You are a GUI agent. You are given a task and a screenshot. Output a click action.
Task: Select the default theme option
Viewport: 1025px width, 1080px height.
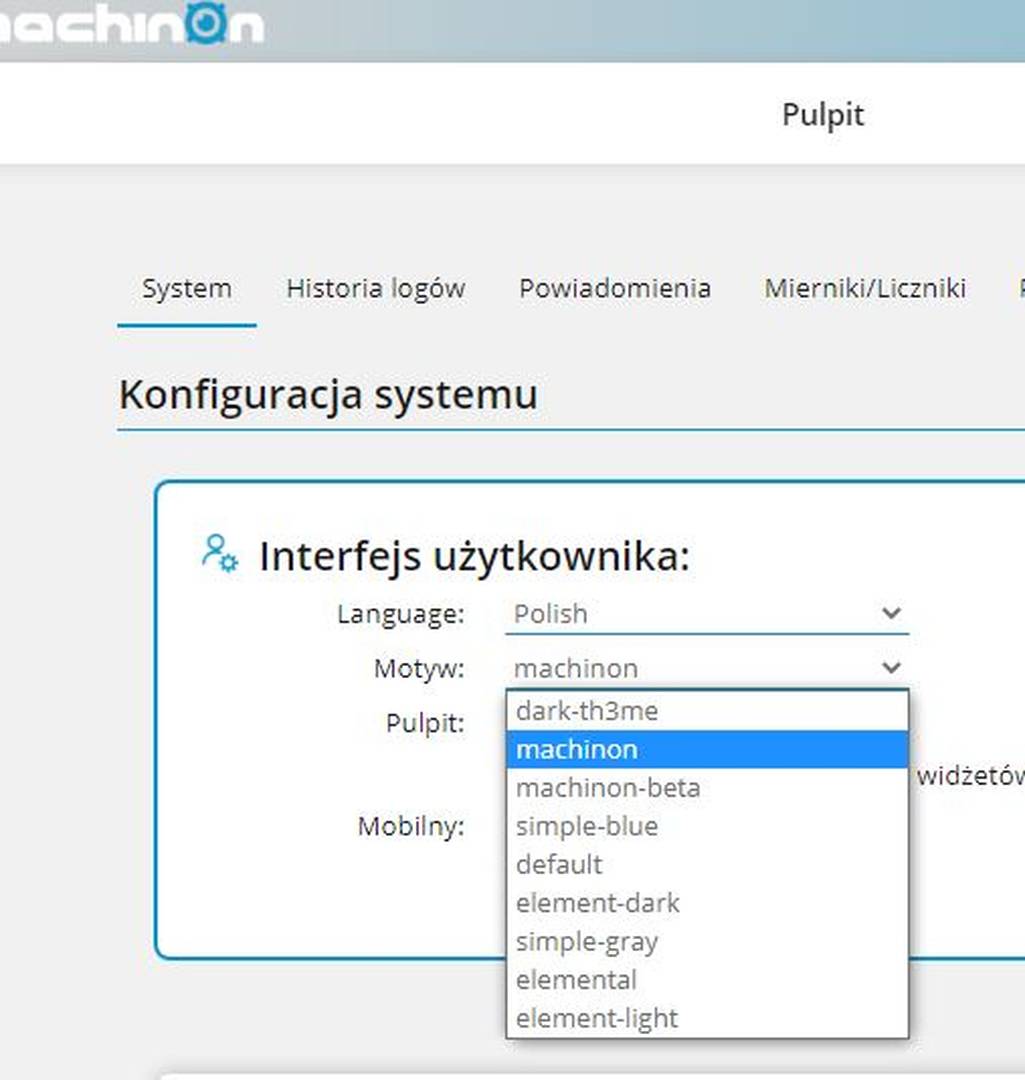[707, 864]
